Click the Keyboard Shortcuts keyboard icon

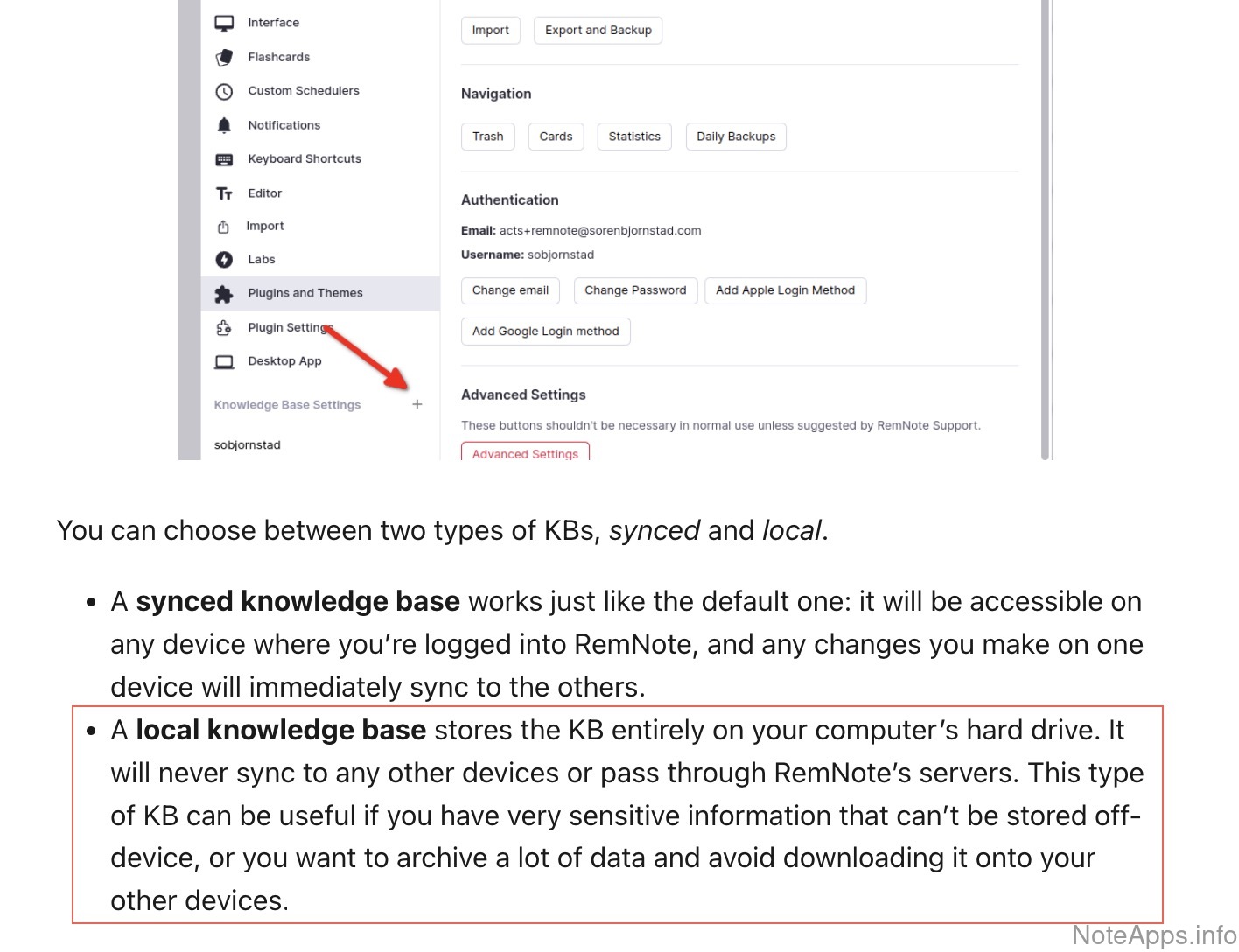coord(225,160)
